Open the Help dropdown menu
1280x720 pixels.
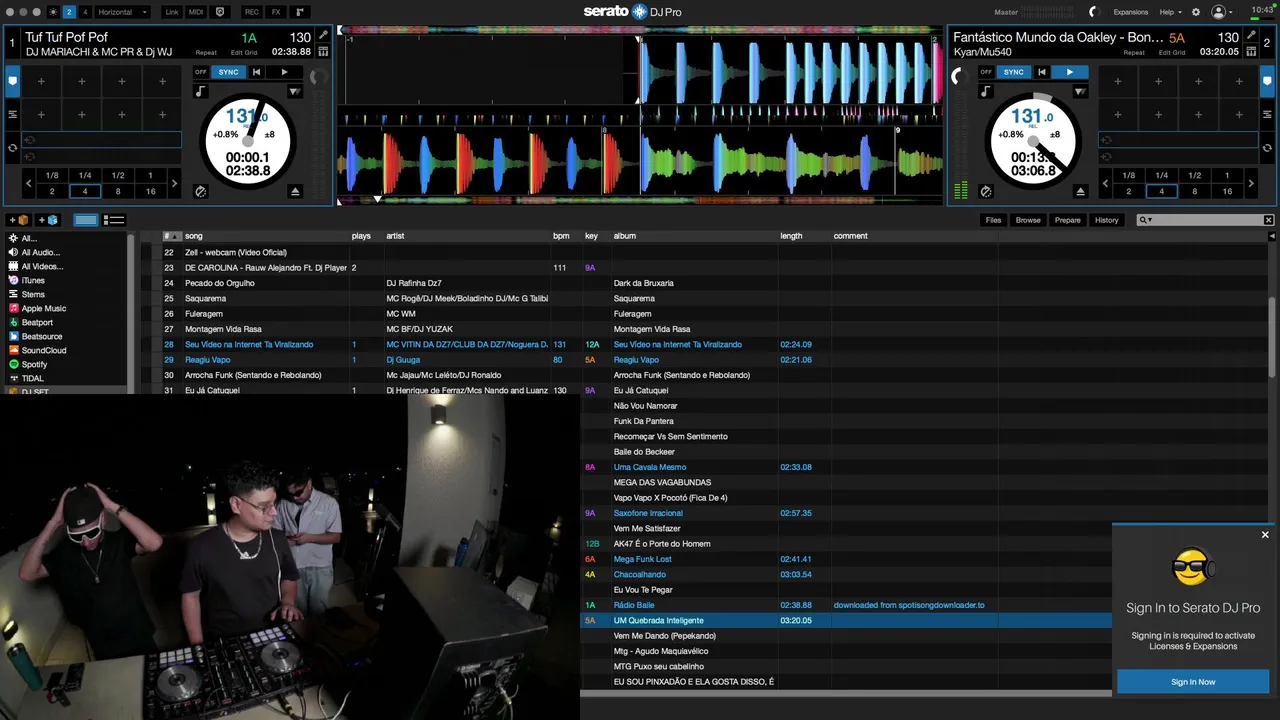(x=1170, y=12)
